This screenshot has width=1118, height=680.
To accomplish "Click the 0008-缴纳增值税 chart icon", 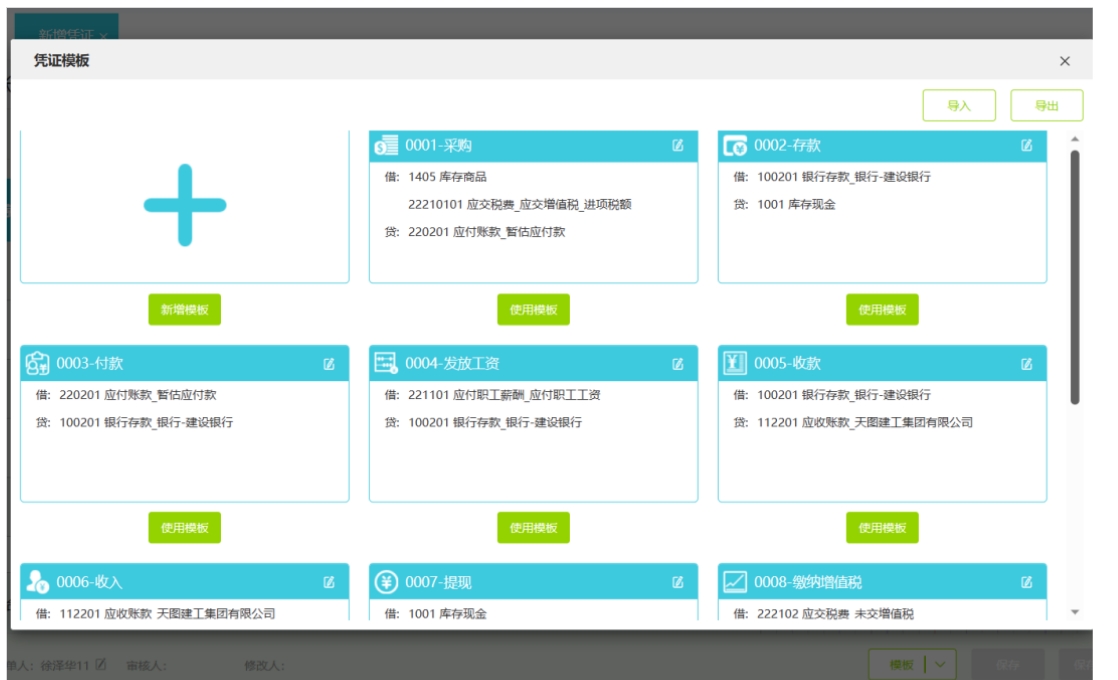I will pyautogui.click(x=734, y=582).
